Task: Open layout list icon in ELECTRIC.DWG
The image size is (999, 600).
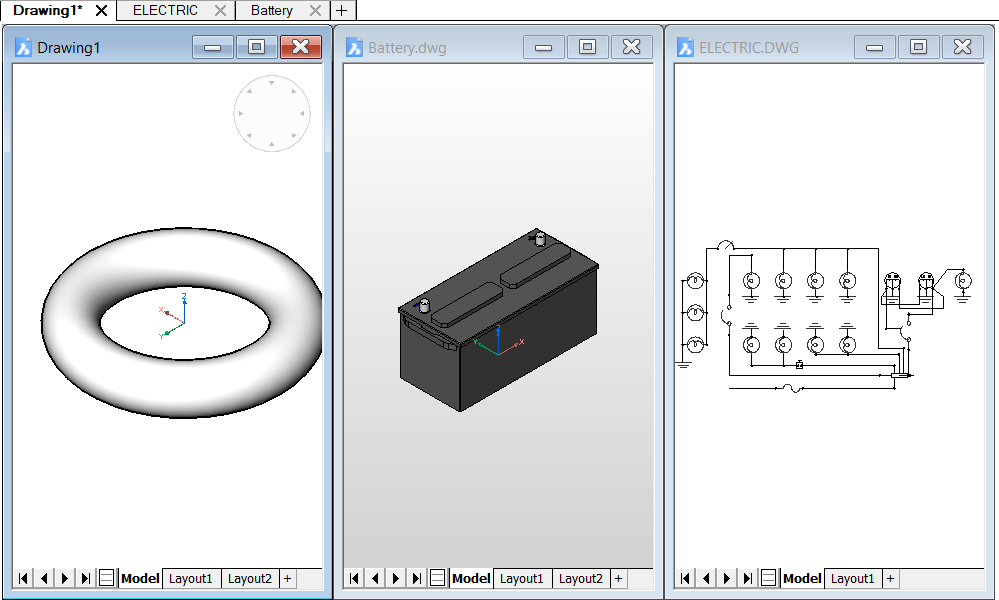Action: pyautogui.click(x=768, y=578)
